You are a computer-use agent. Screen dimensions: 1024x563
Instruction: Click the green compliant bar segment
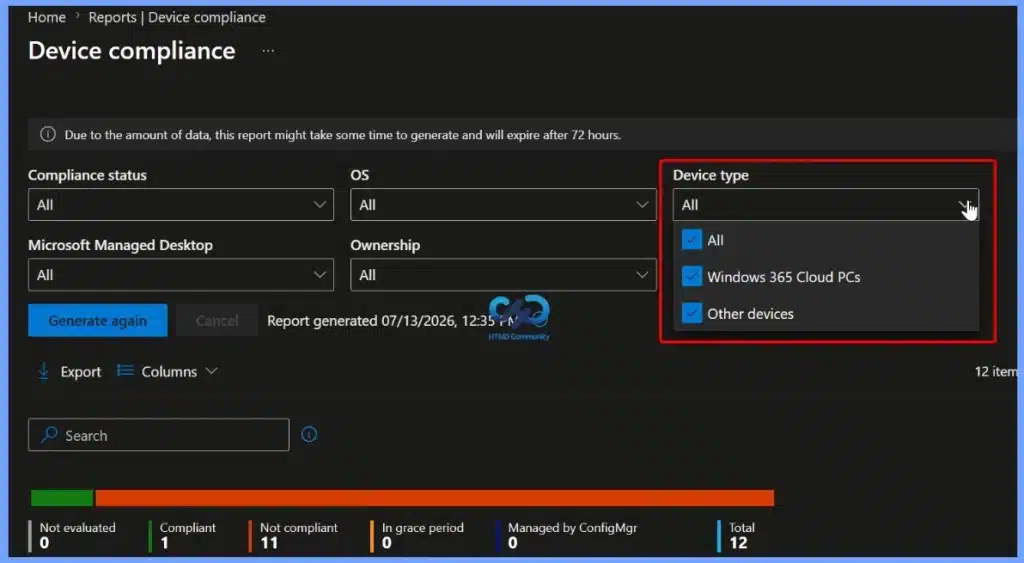pyautogui.click(x=62, y=498)
